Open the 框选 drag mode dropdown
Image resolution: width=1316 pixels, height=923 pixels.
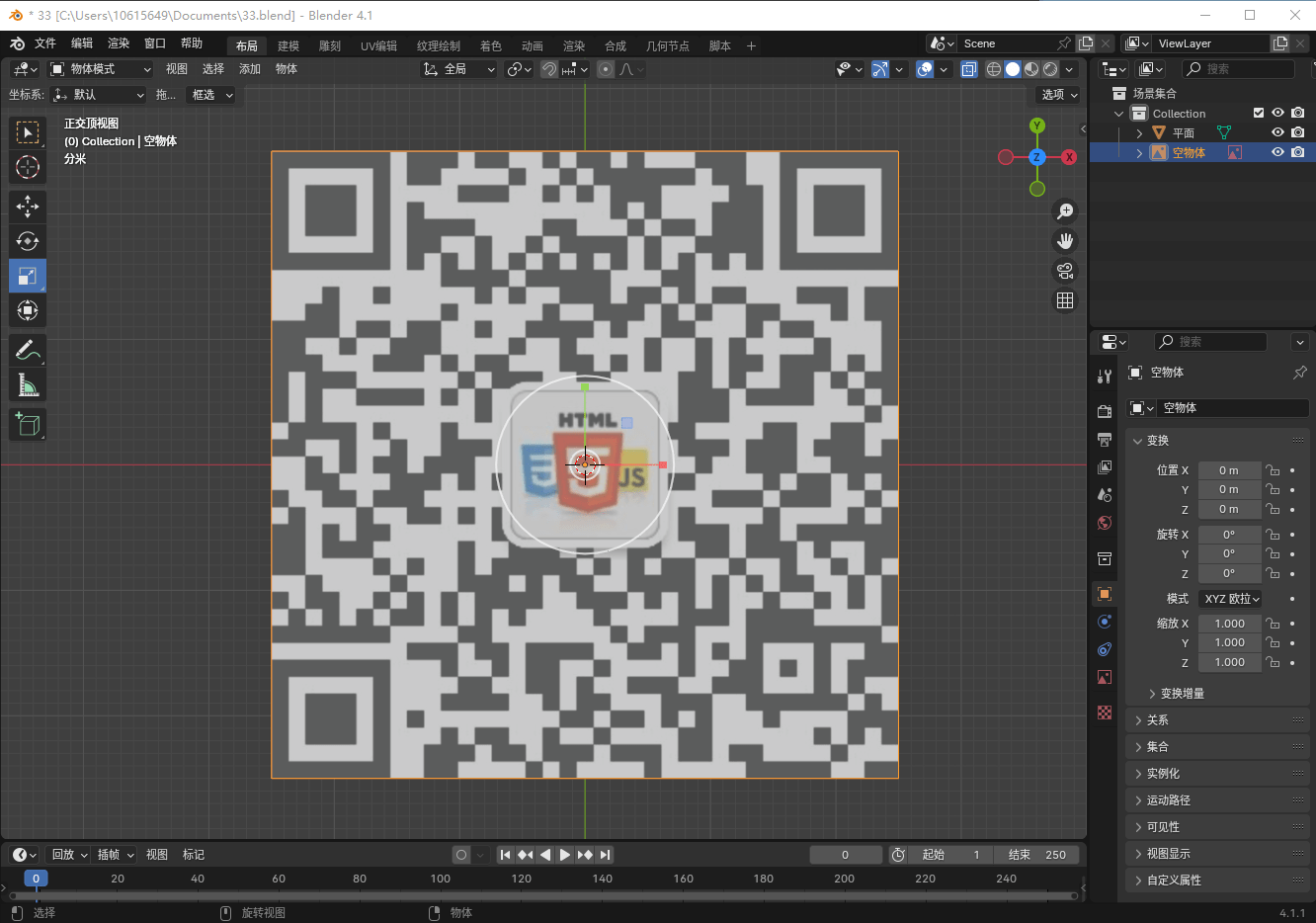[x=211, y=95]
